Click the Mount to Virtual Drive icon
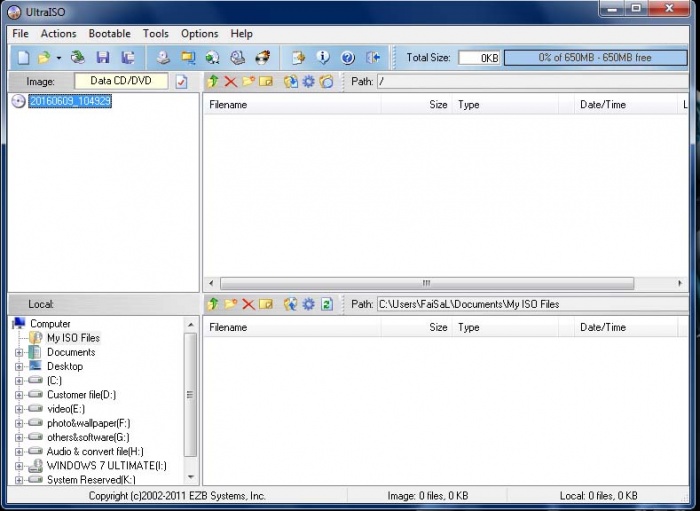Viewport: 700px width, 511px height. coord(238,58)
